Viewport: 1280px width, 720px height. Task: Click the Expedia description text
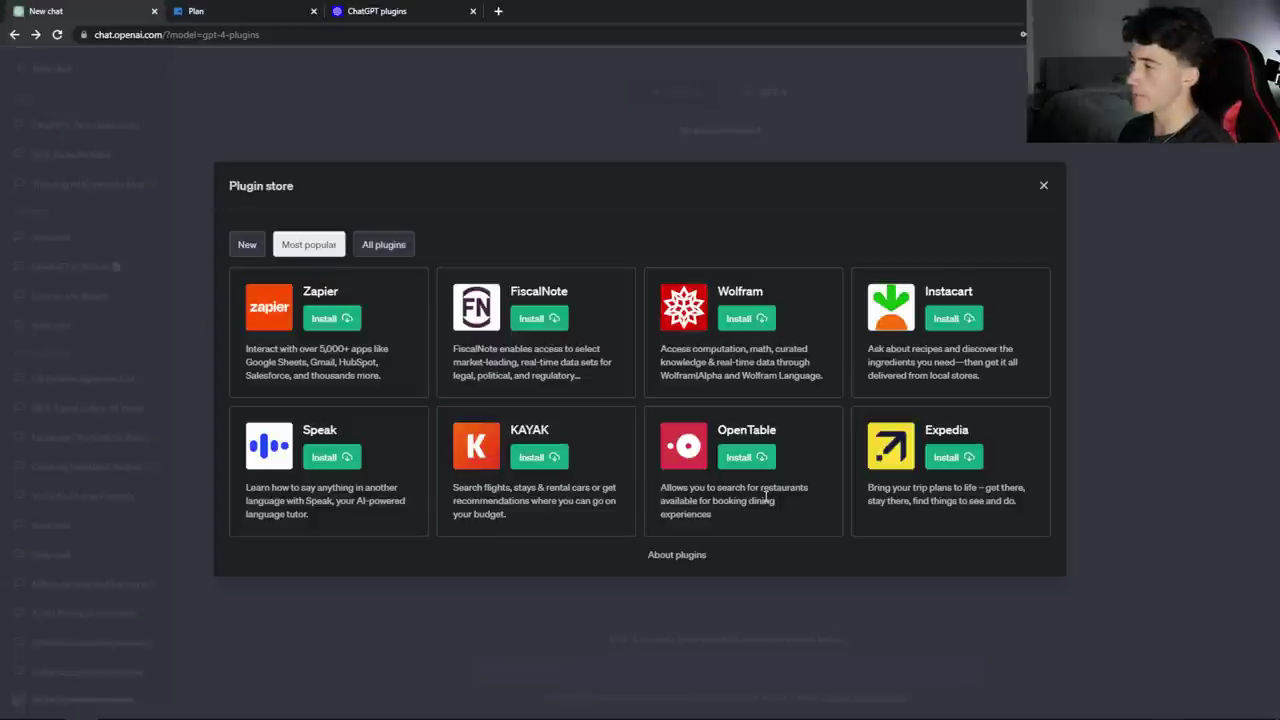pos(946,494)
